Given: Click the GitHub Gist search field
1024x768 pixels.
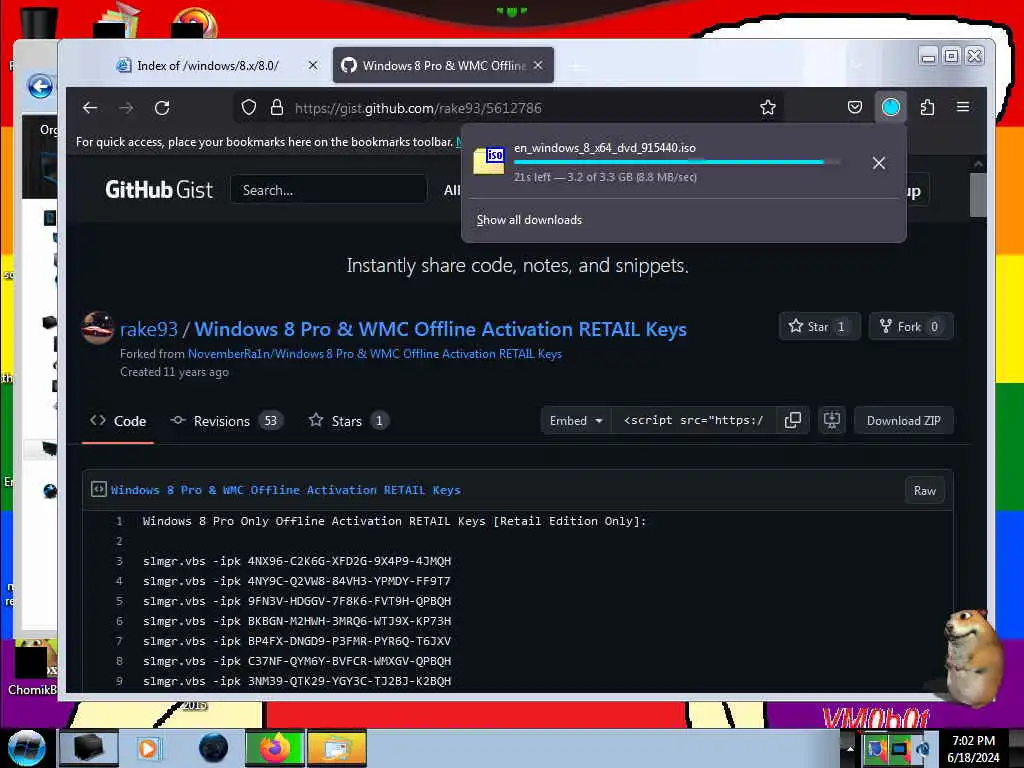Looking at the screenshot, I should tap(328, 190).
